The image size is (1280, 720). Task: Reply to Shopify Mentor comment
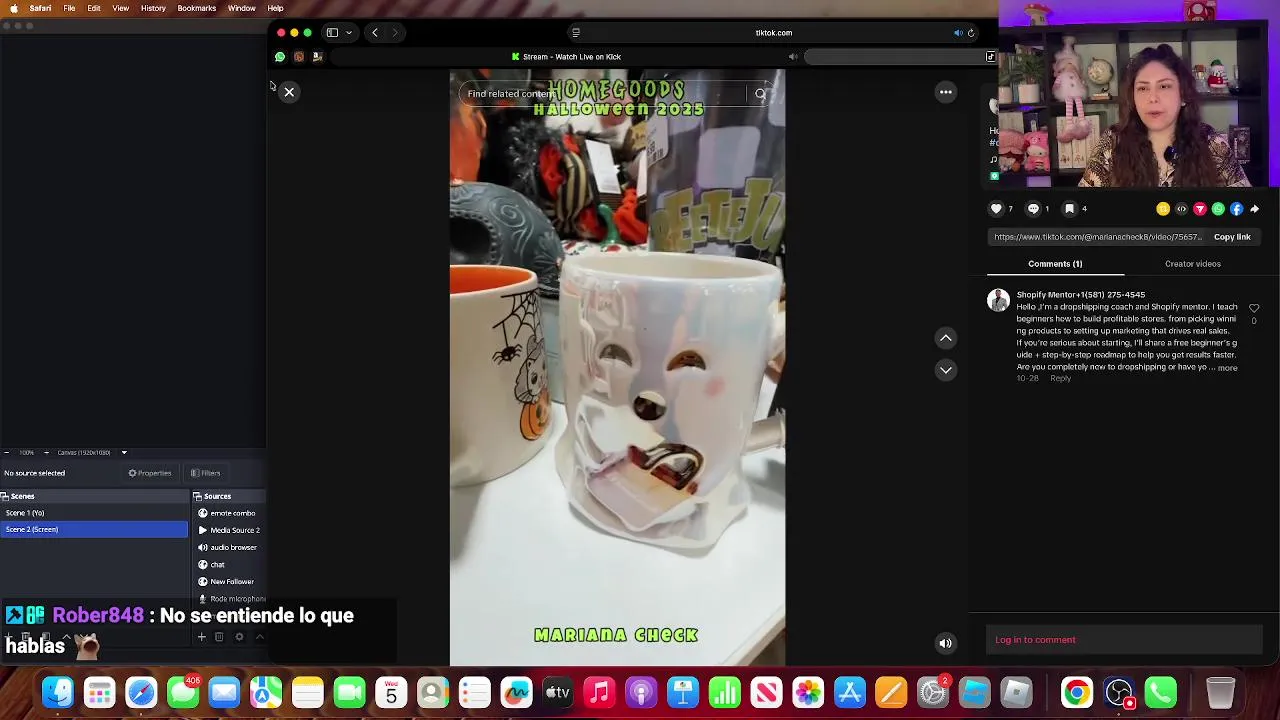[1060, 379]
